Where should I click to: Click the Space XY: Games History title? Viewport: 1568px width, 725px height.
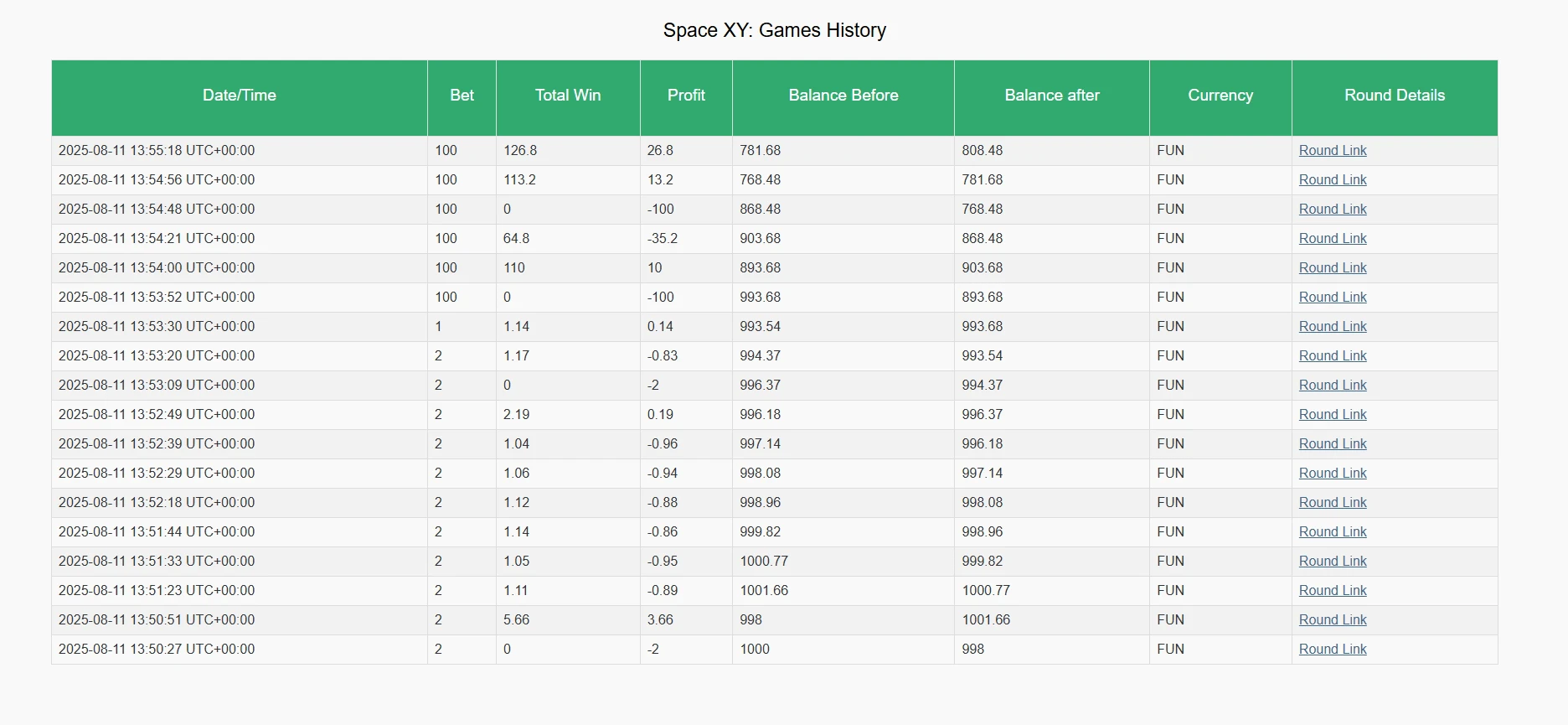[775, 30]
